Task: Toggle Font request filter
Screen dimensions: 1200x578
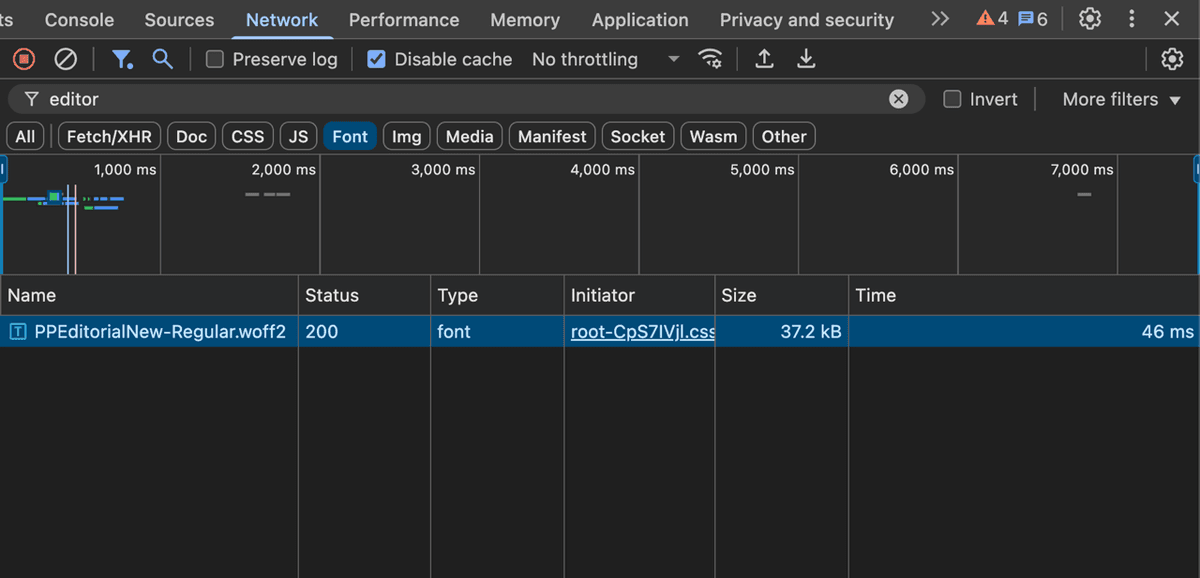Action: point(350,137)
